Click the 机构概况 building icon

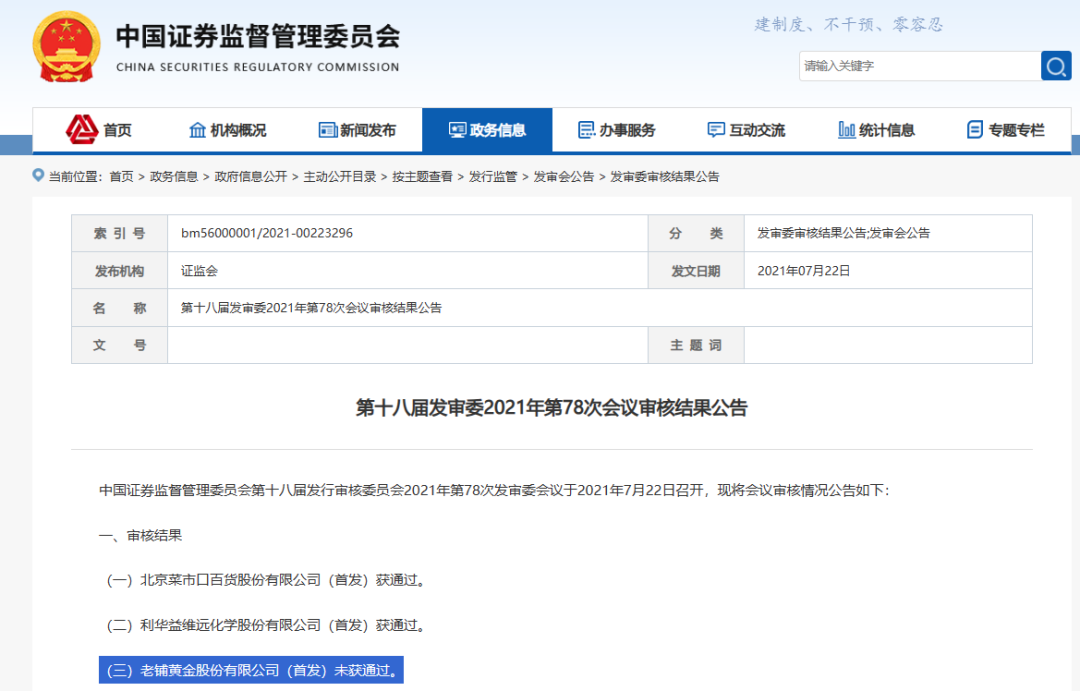(x=198, y=130)
